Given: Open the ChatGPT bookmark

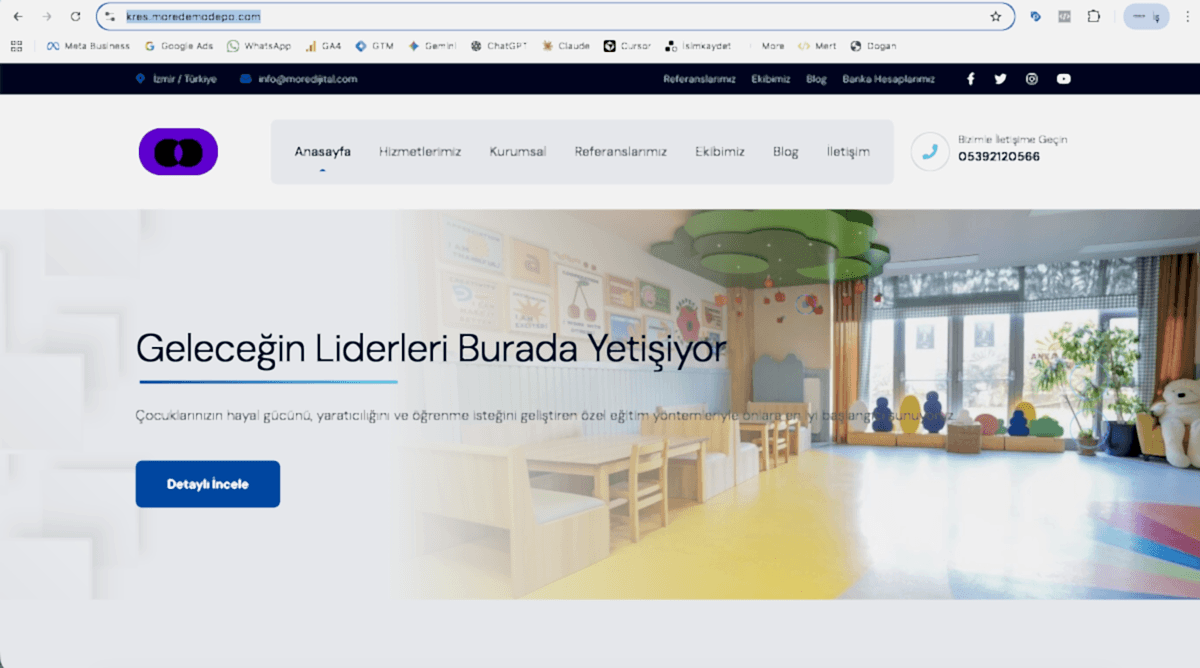Looking at the screenshot, I should pos(498,45).
